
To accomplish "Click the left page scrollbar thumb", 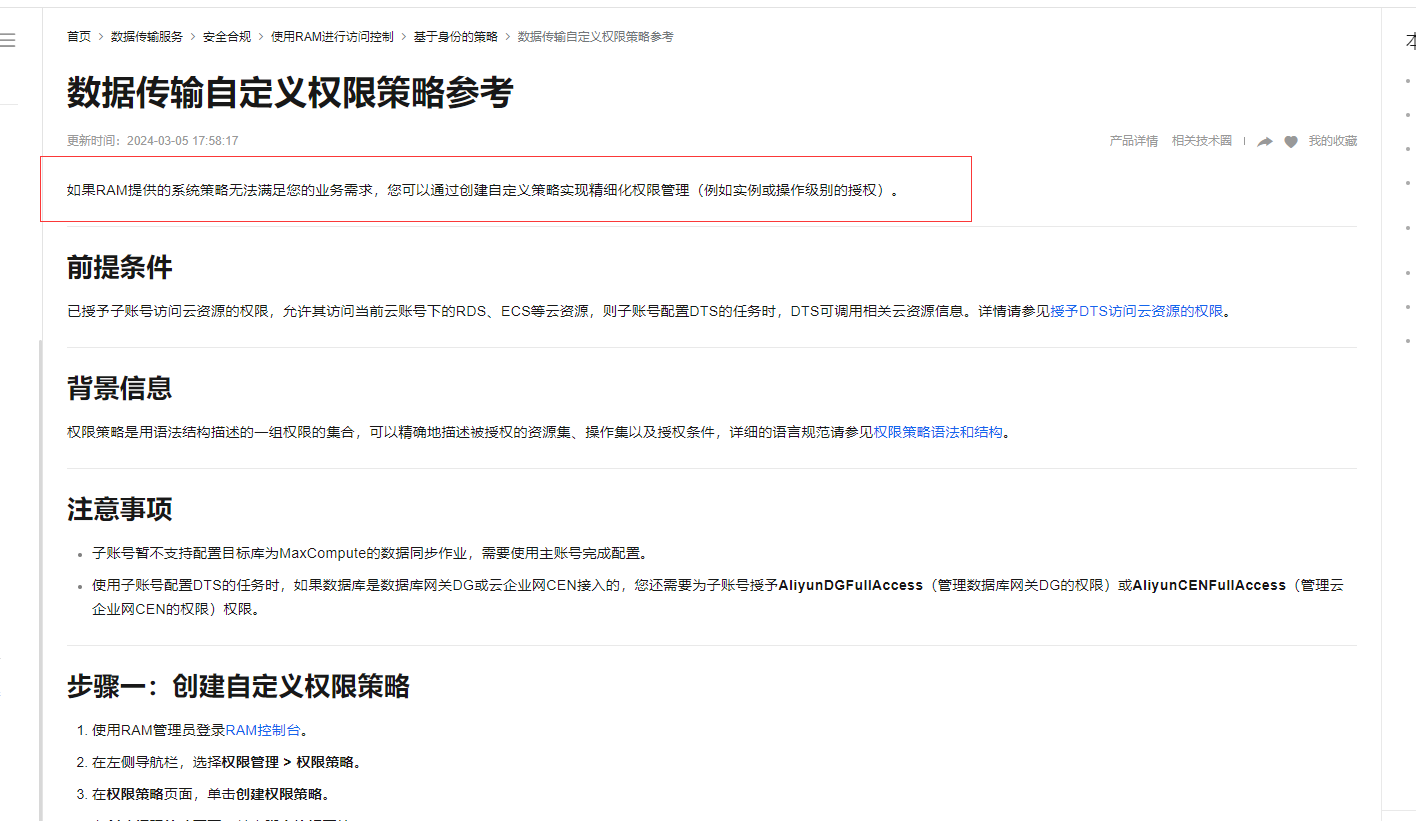I will [x=41, y=580].
